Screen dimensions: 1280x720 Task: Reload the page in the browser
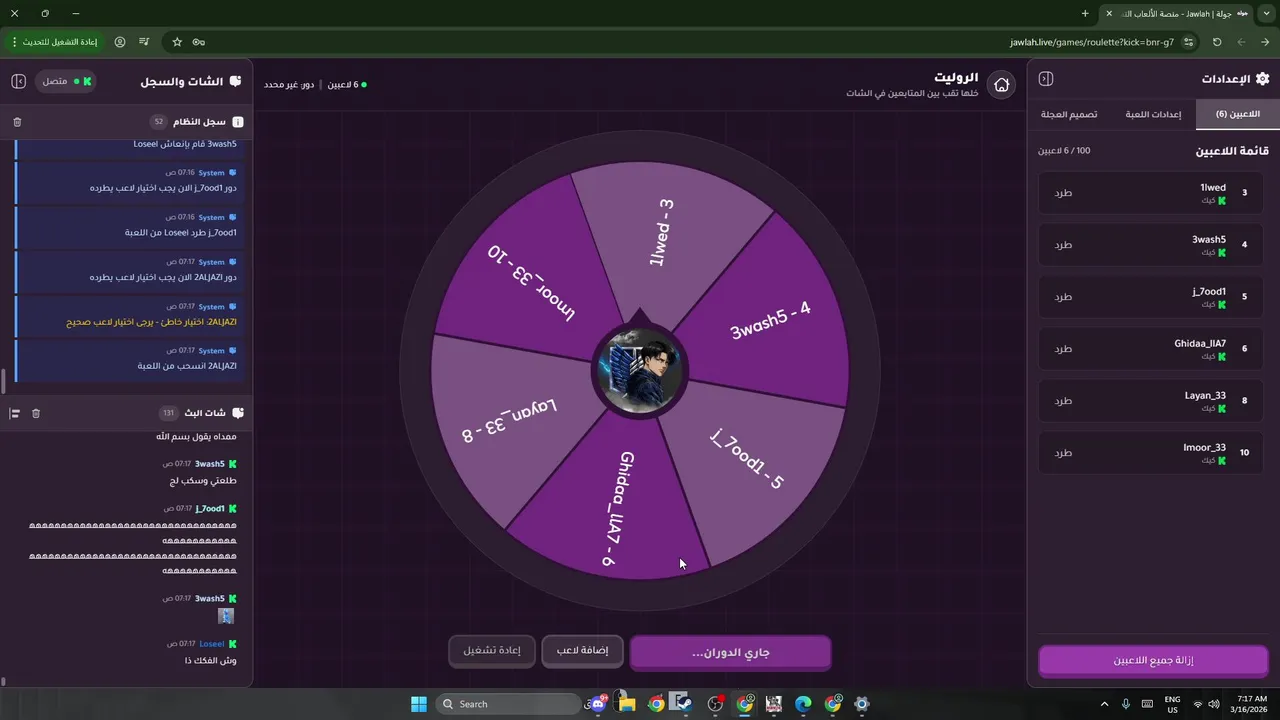(x=1217, y=42)
